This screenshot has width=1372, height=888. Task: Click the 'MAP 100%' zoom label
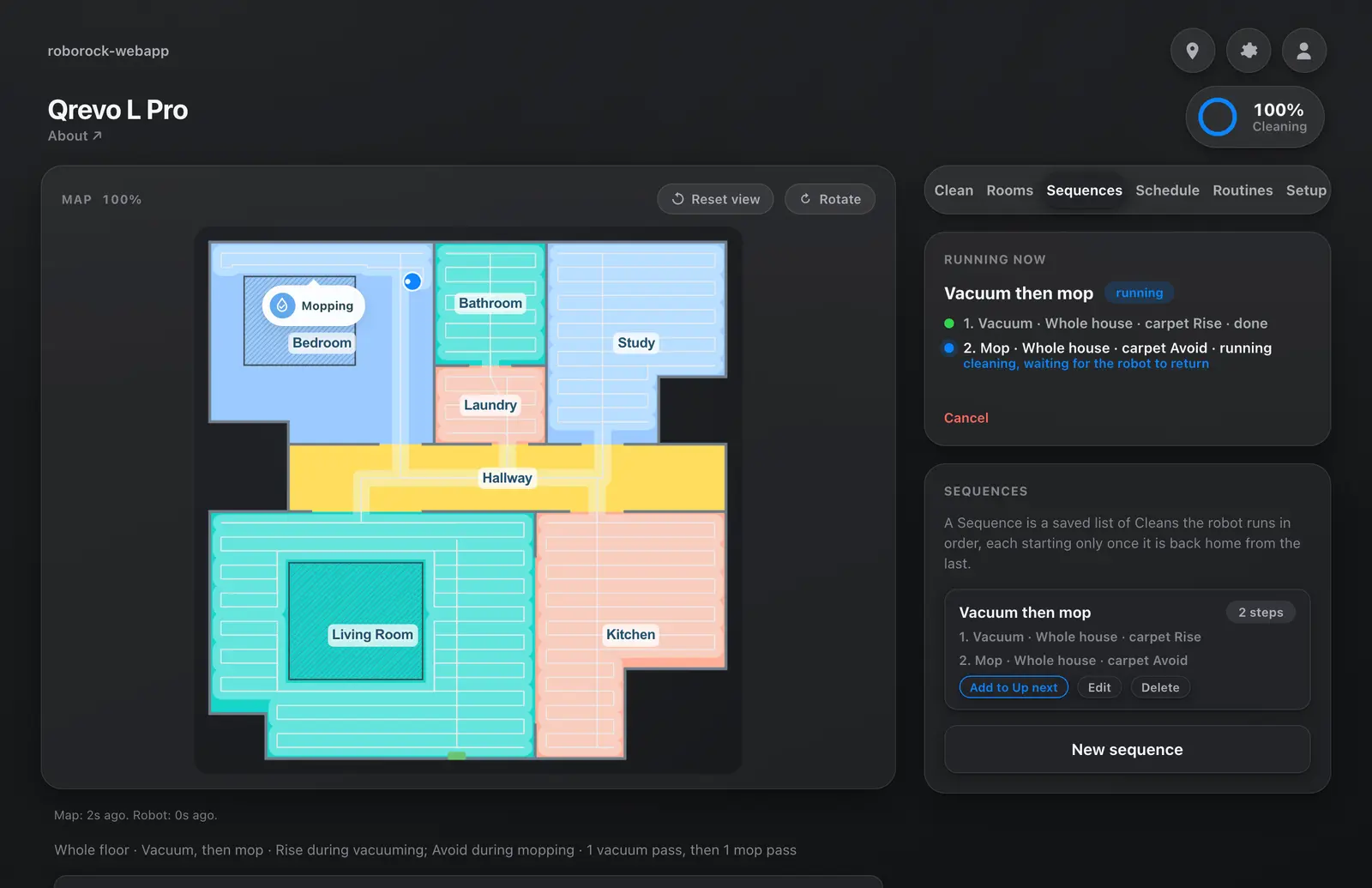tap(101, 199)
